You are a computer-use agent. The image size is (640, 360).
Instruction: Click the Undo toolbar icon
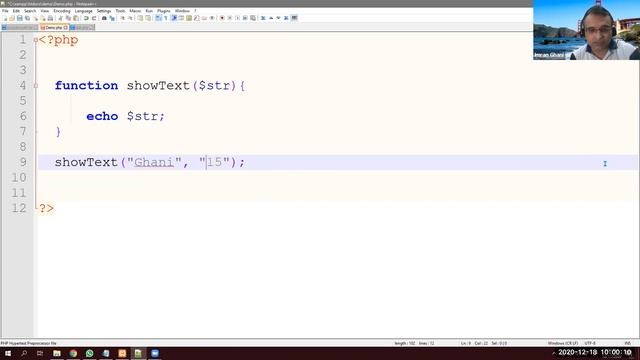pos(86,18)
